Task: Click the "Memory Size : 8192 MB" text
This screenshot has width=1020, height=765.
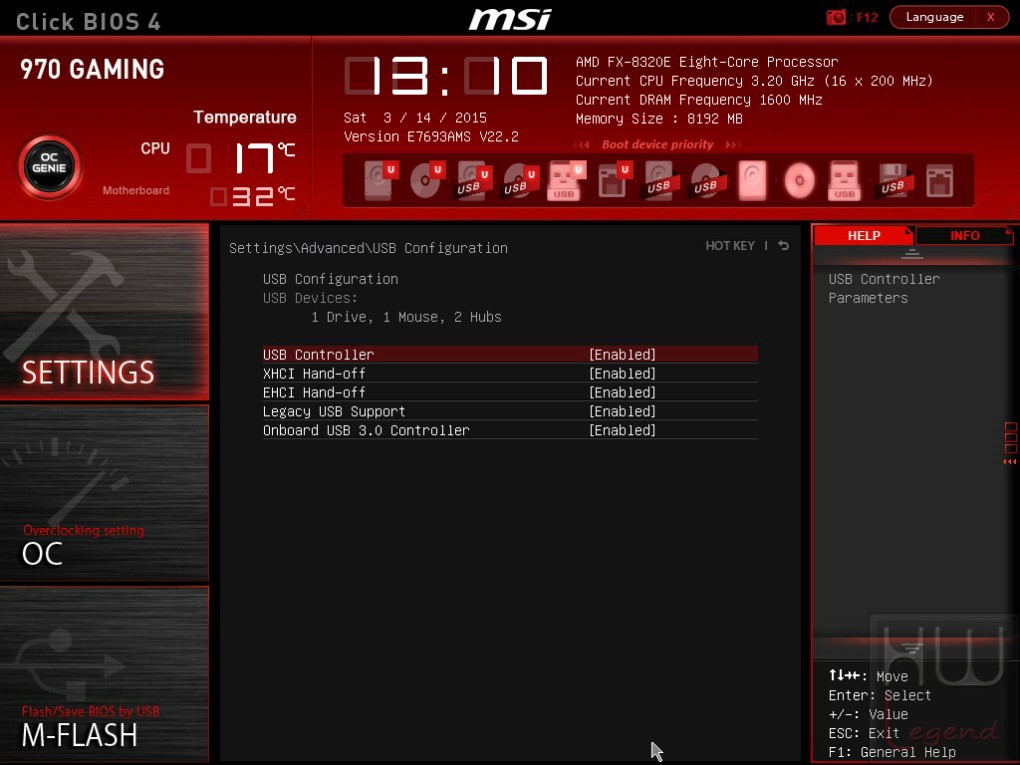Action: click(x=659, y=118)
